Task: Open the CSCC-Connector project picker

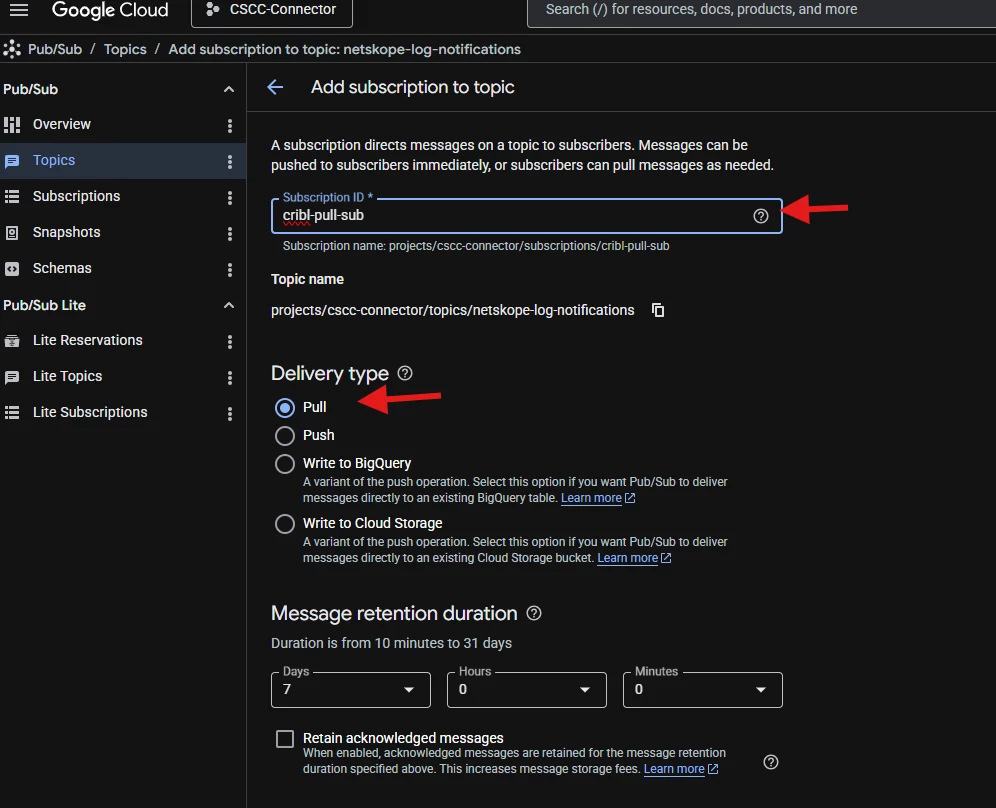Action: click(272, 11)
